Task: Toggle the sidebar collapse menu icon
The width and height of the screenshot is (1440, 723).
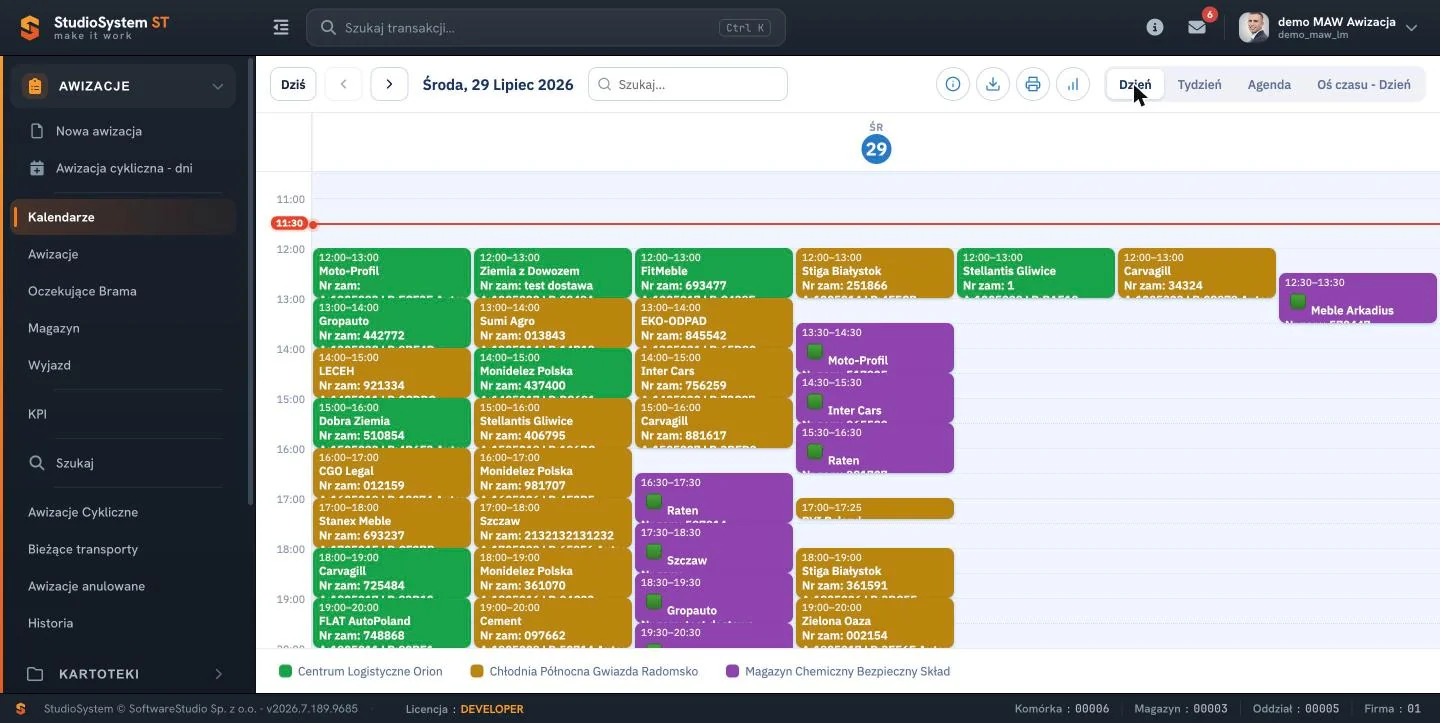Action: [x=281, y=28]
